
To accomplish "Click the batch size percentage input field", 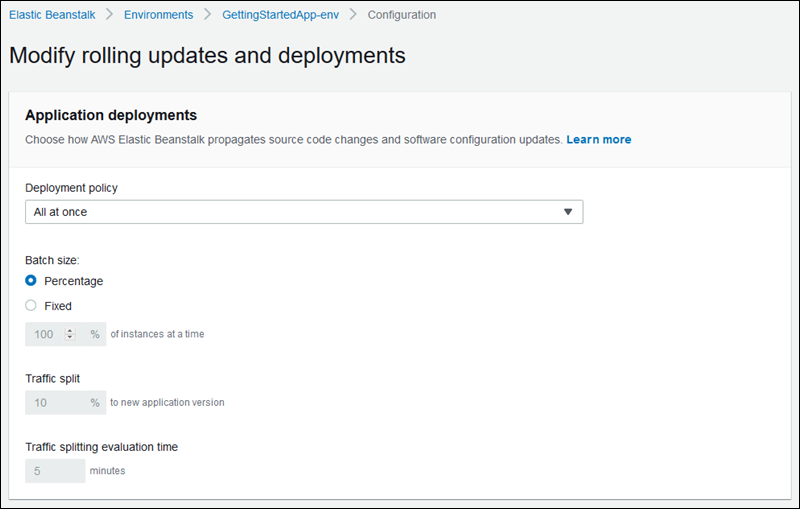I will (45, 334).
